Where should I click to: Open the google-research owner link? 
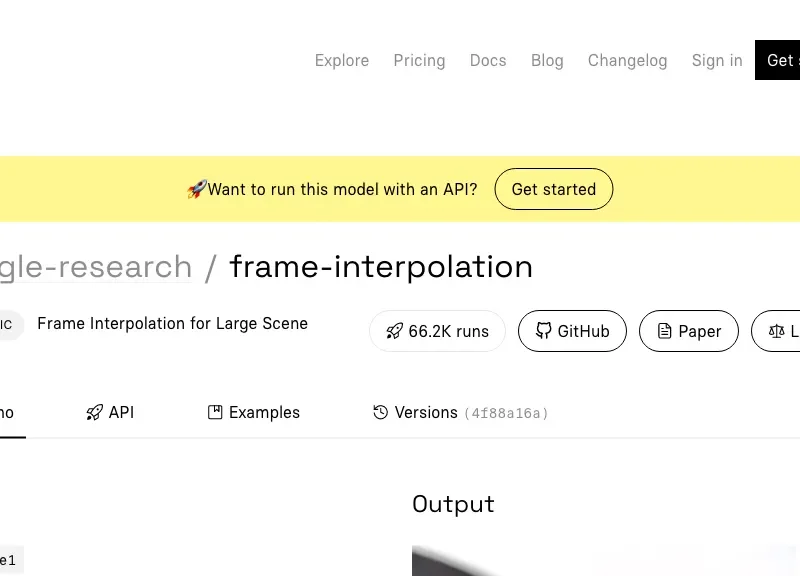[x=96, y=267]
